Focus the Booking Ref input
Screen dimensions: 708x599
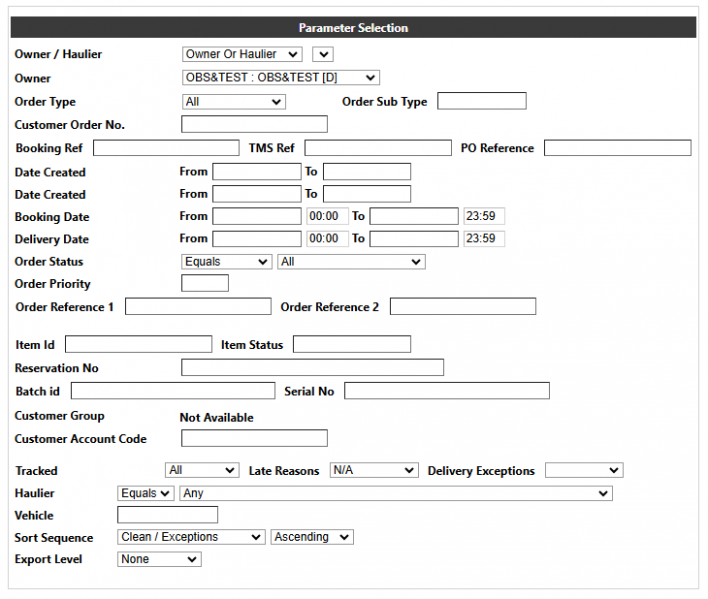coord(166,148)
